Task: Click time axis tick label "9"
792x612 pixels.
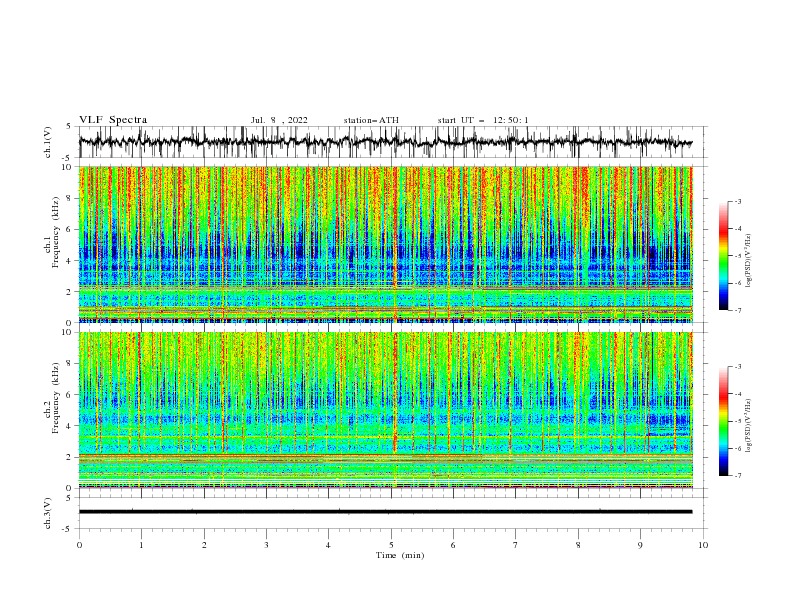Action: pyautogui.click(x=640, y=545)
